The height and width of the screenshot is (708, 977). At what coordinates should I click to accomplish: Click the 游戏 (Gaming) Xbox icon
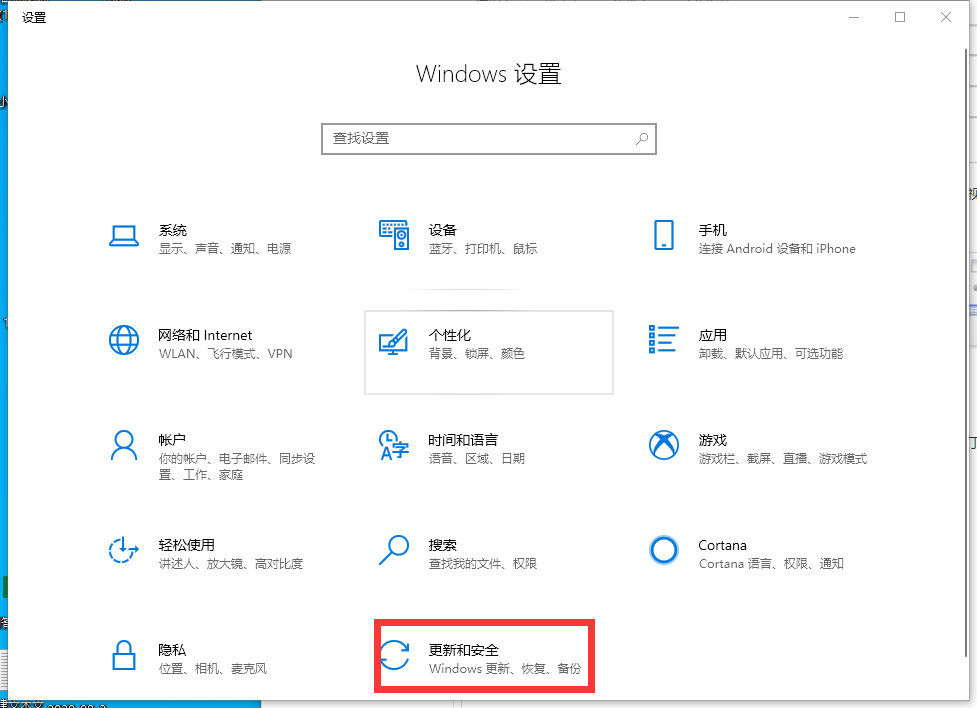click(x=663, y=446)
